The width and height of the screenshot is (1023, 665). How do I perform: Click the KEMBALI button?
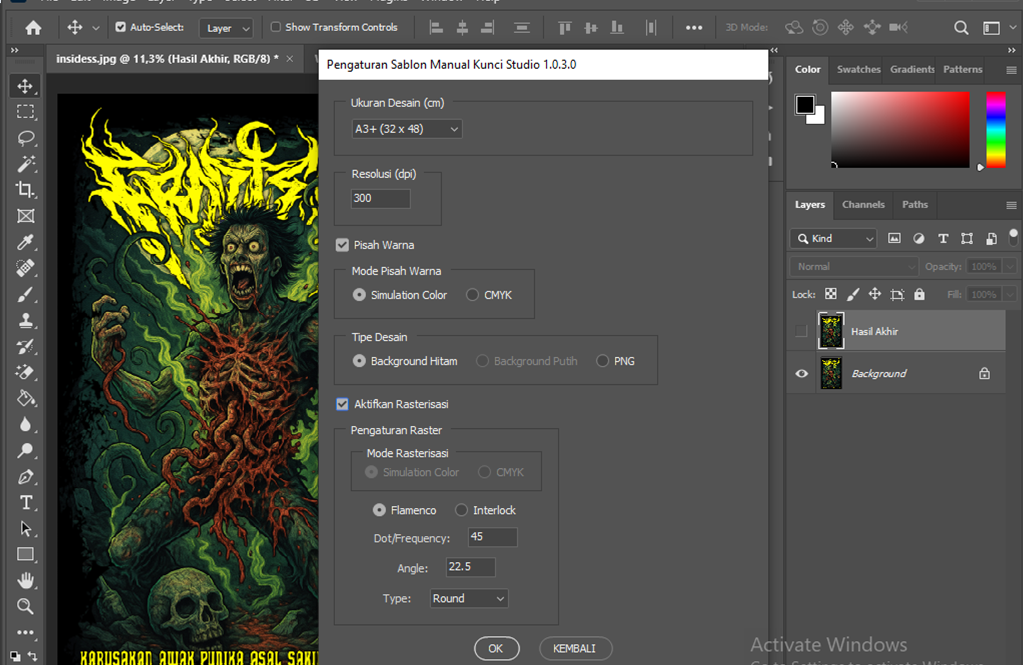(x=575, y=648)
